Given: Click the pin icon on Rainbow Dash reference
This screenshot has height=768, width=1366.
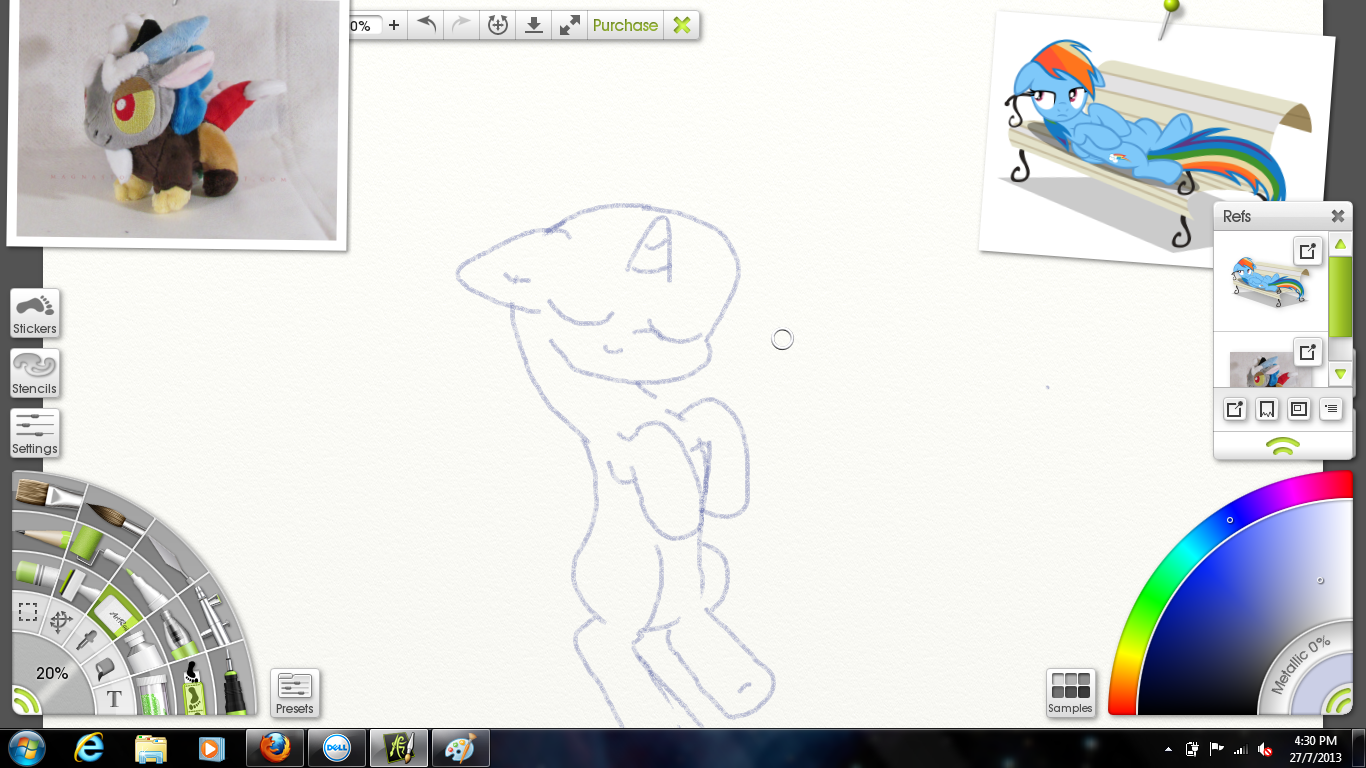Looking at the screenshot, I should 1308,250.
